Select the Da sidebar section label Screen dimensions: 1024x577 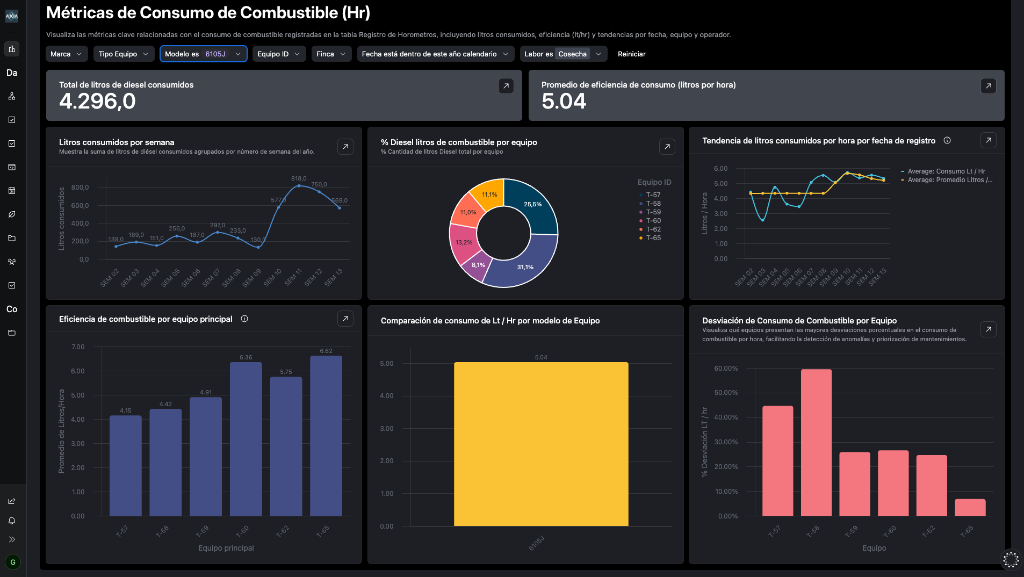(12, 72)
